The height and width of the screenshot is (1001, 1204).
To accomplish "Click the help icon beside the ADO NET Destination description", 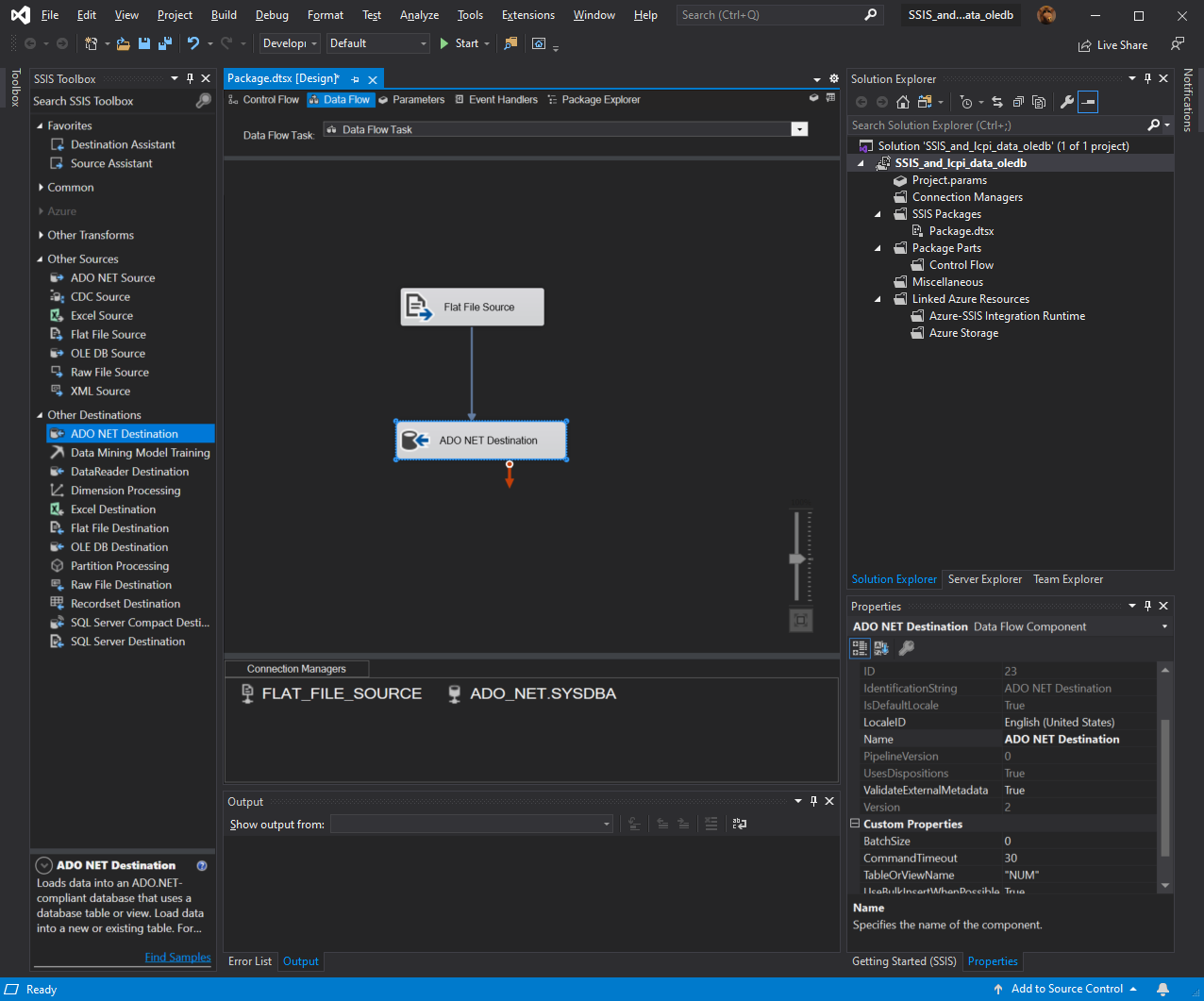I will click(201, 865).
